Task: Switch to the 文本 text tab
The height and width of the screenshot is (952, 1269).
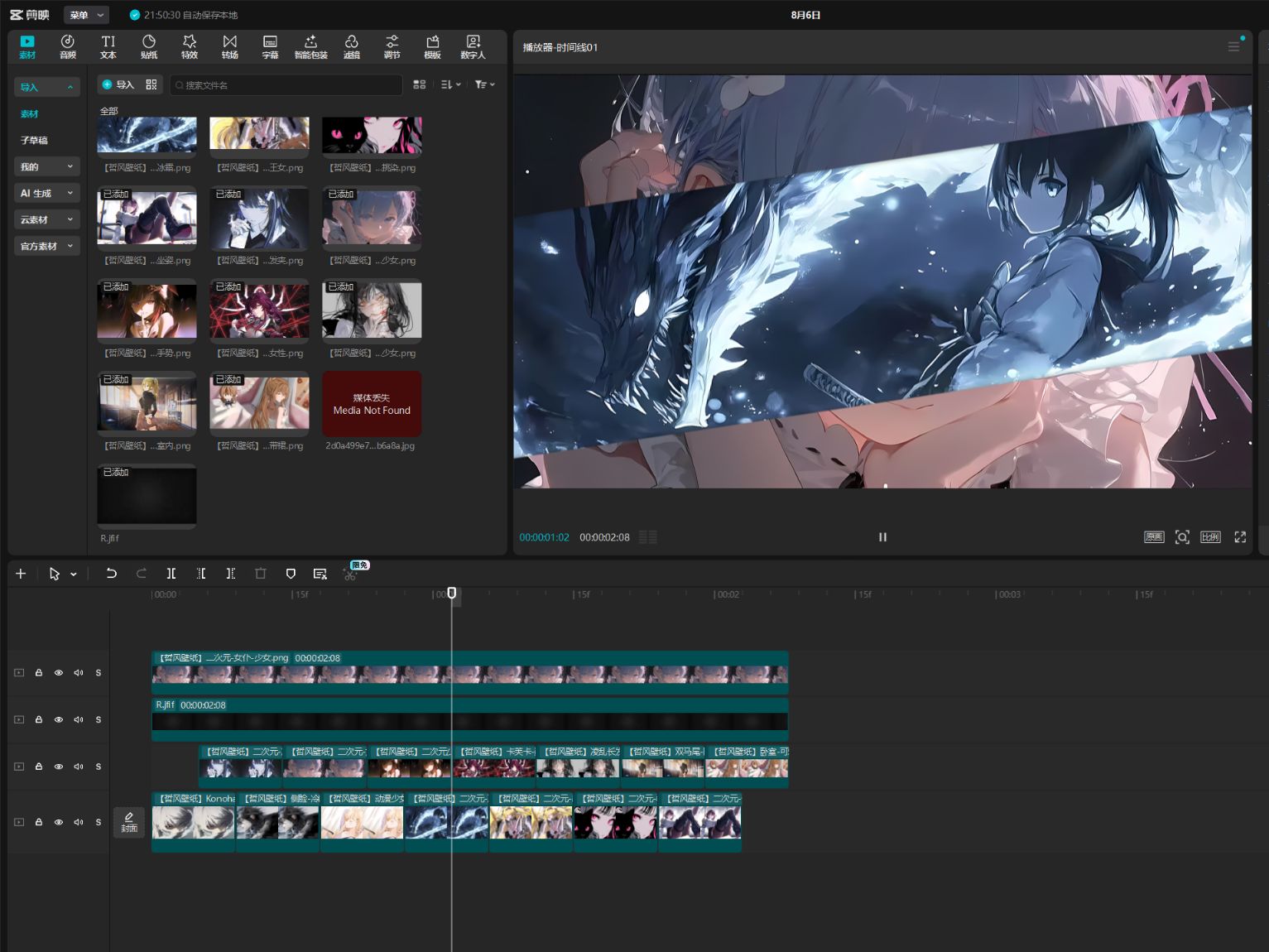Action: tap(108, 46)
